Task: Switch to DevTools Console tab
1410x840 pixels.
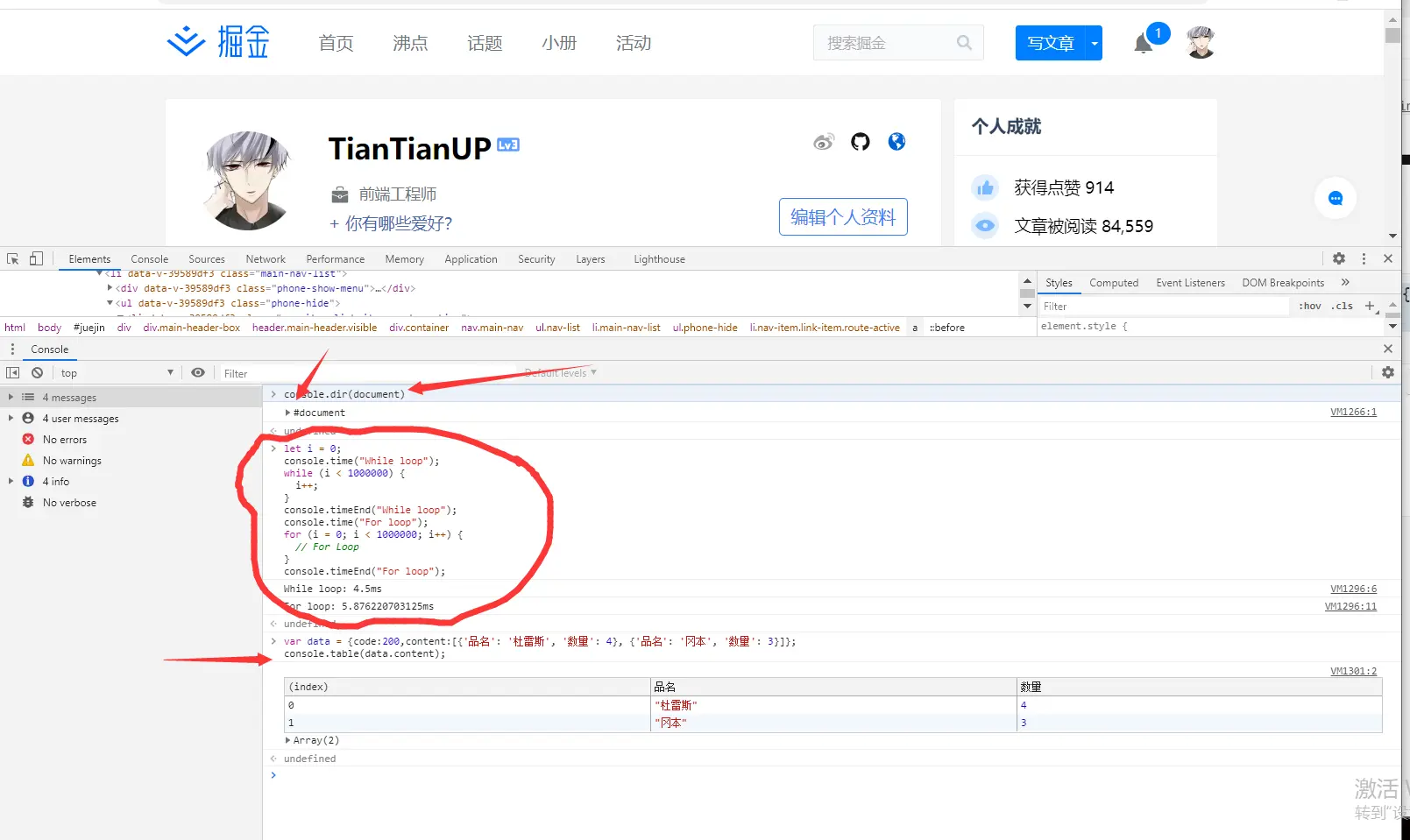Action: tap(150, 259)
